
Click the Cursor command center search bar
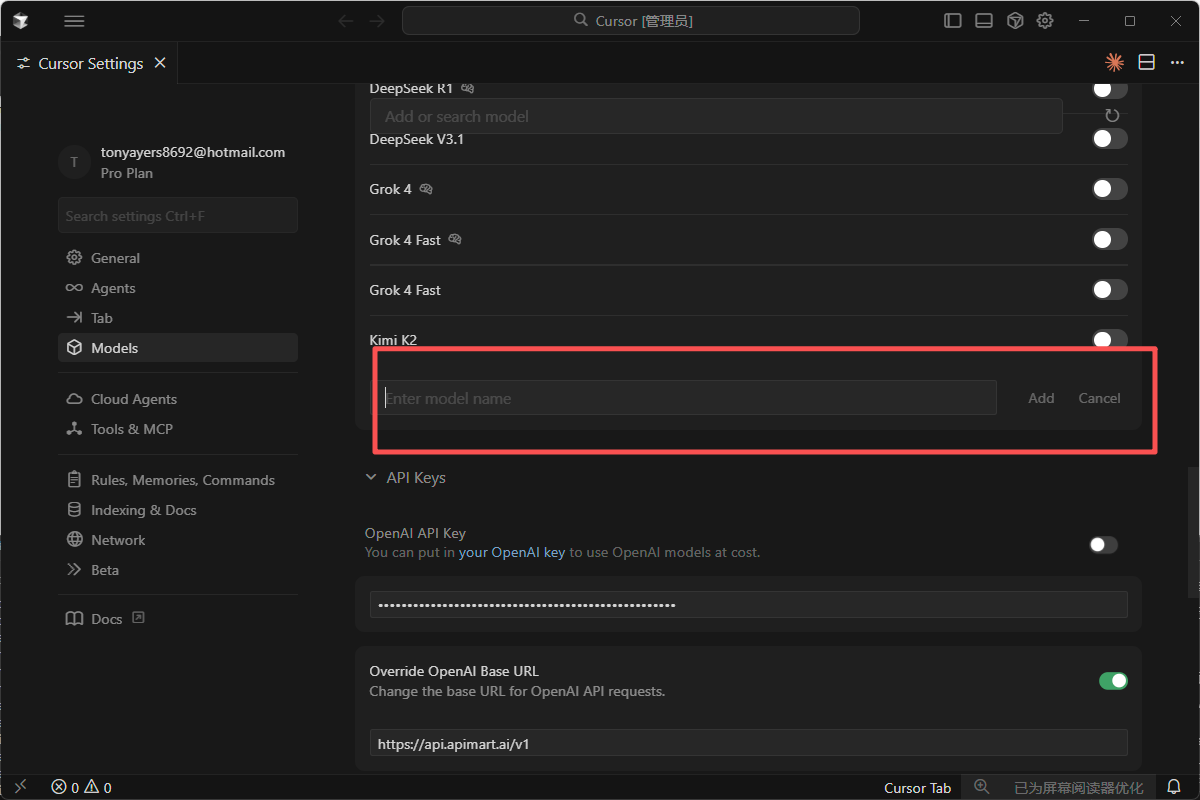click(631, 20)
